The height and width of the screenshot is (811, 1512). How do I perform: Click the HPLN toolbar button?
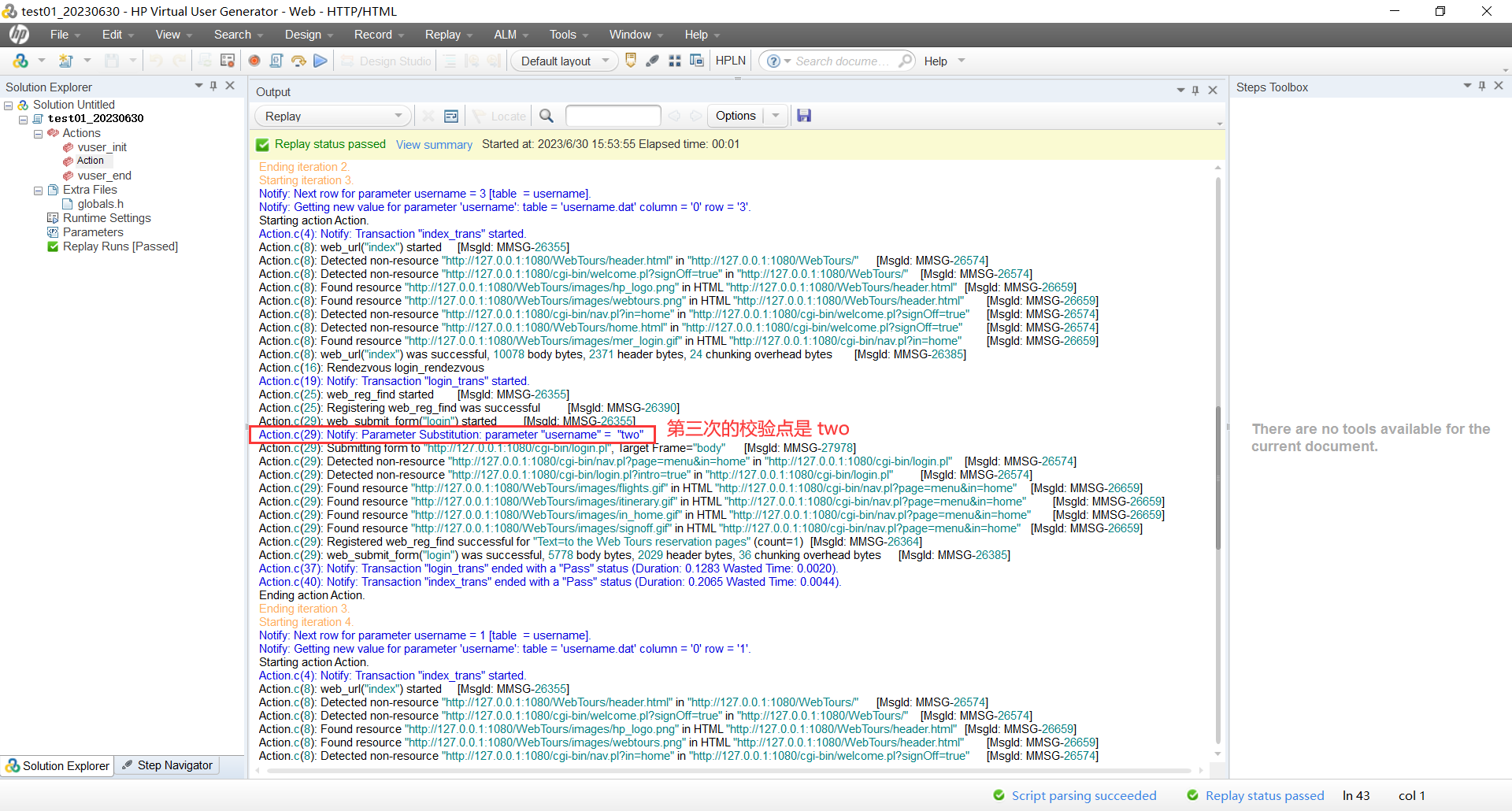[730, 61]
